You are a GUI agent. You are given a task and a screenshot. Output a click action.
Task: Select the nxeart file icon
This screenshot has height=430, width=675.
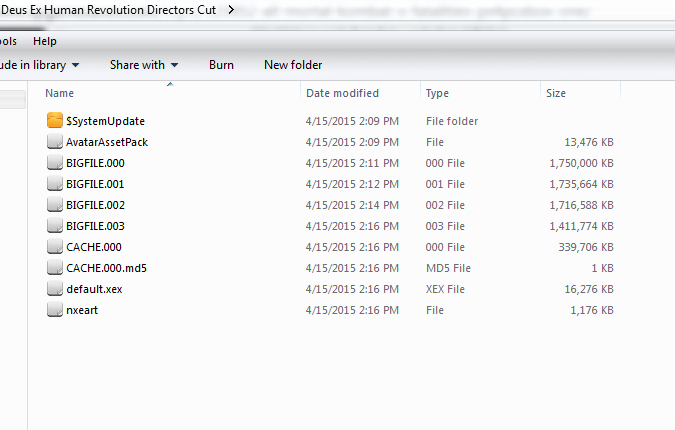pos(54,310)
